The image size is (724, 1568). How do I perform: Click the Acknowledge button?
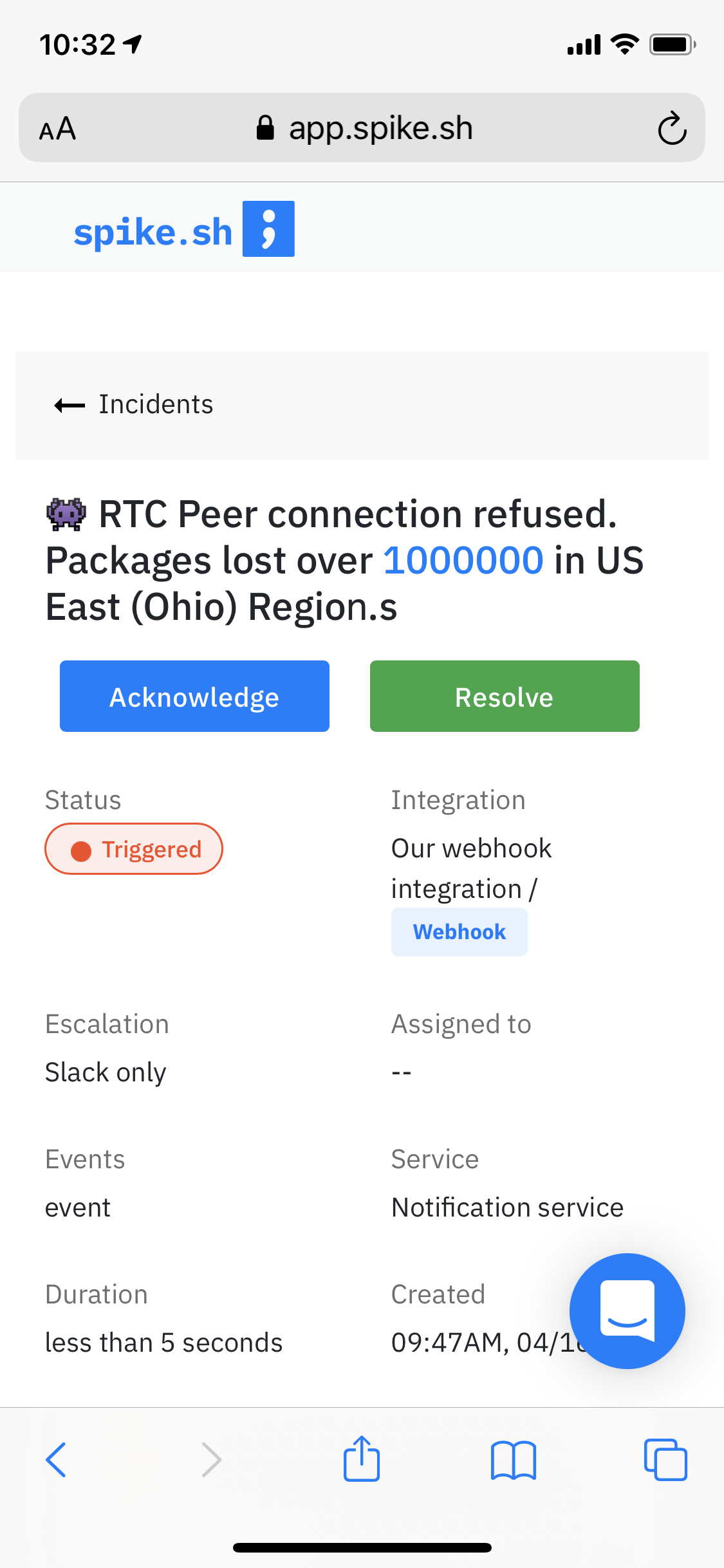click(x=194, y=696)
